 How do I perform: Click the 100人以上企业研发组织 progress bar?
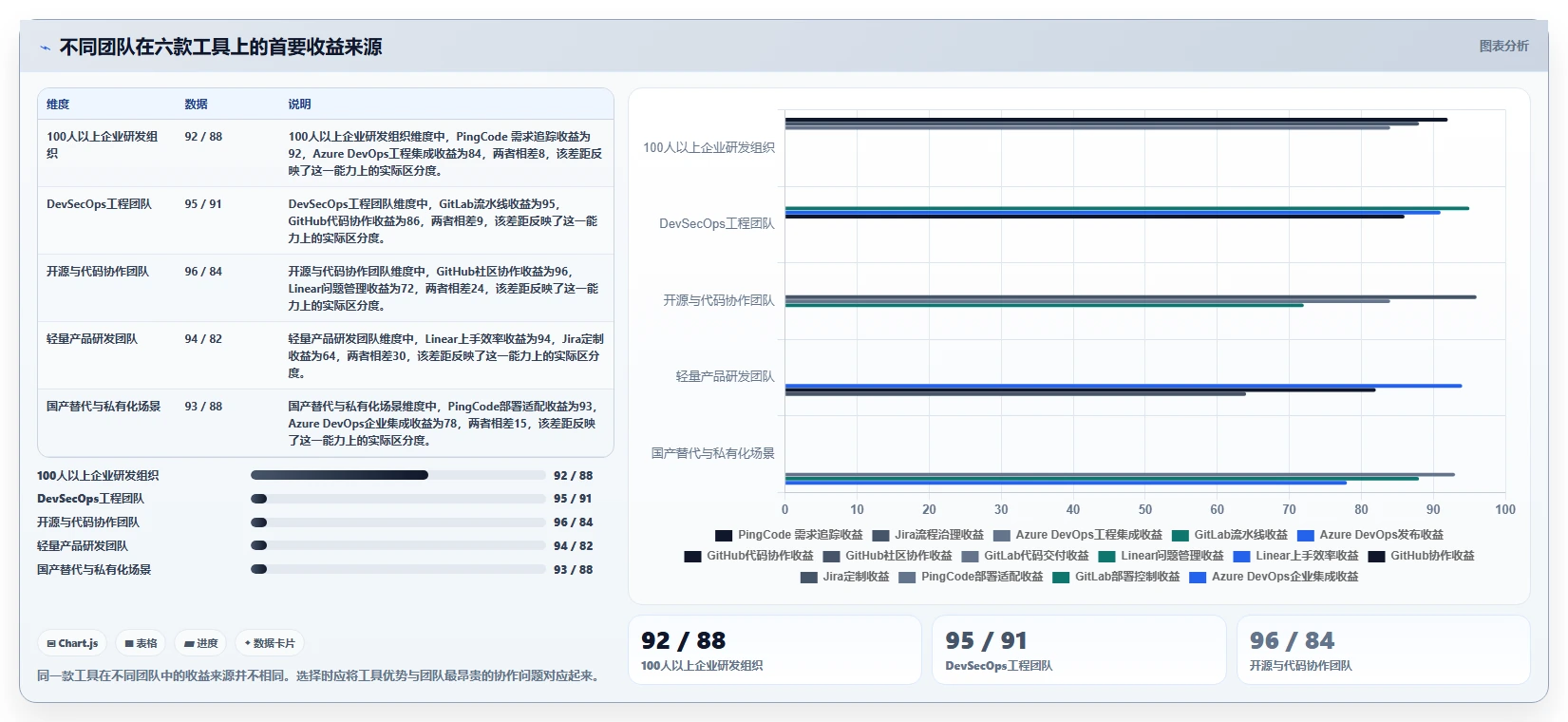tap(398, 475)
